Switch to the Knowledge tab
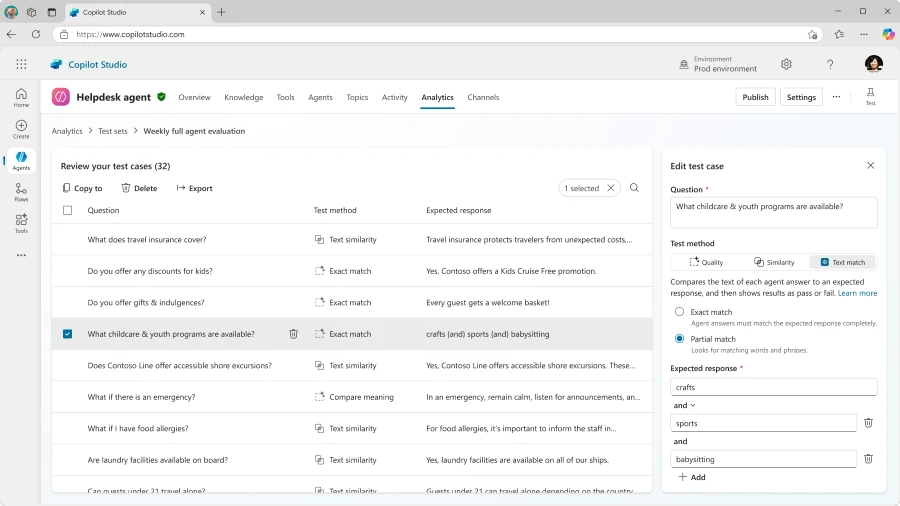Viewport: 900px width, 506px height. [243, 97]
